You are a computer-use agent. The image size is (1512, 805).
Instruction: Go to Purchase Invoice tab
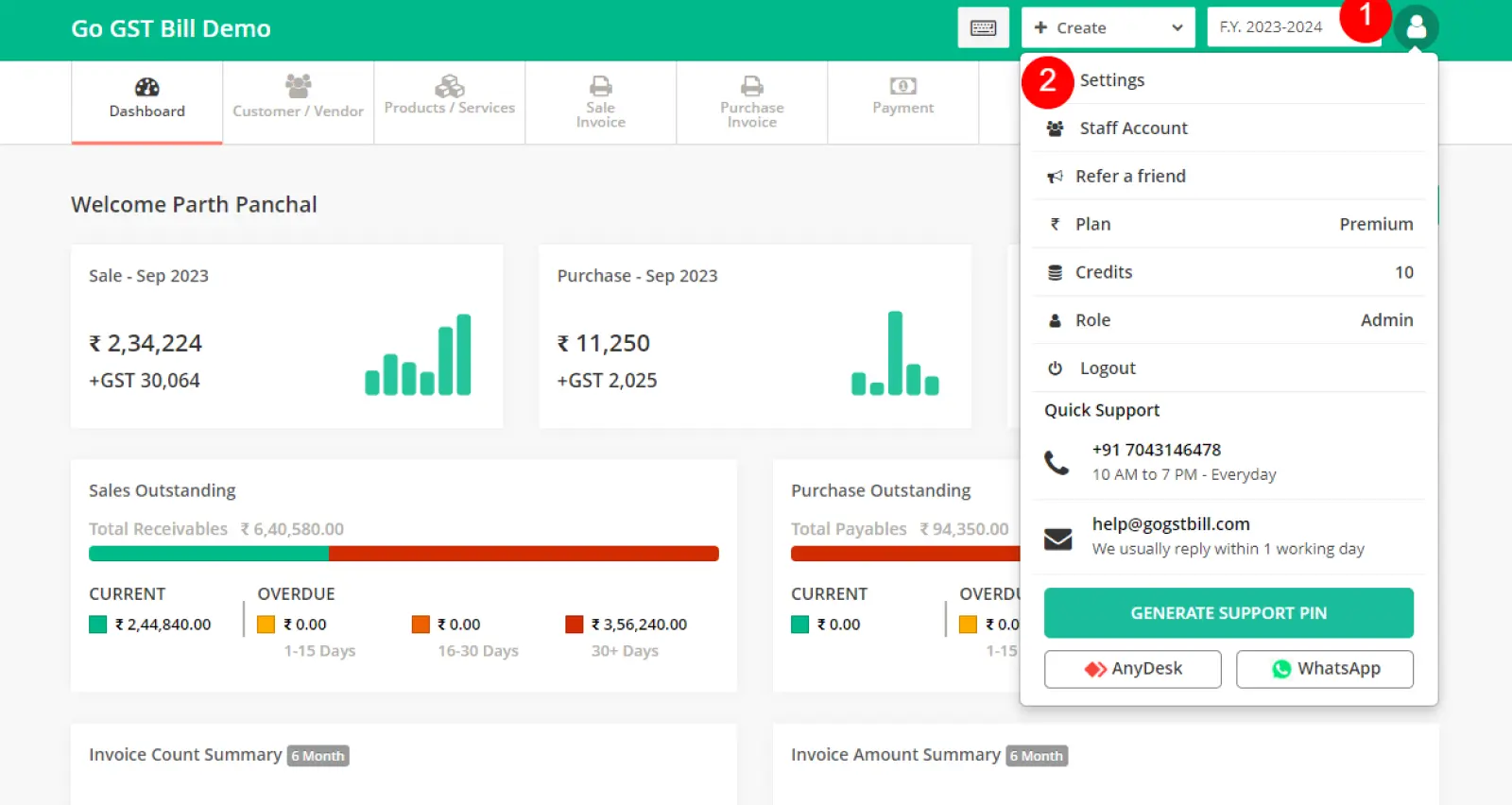tap(752, 103)
